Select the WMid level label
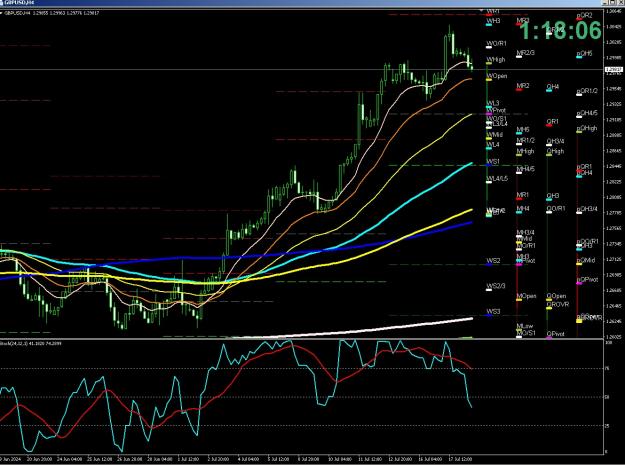625x465 pixels. tap(495, 135)
